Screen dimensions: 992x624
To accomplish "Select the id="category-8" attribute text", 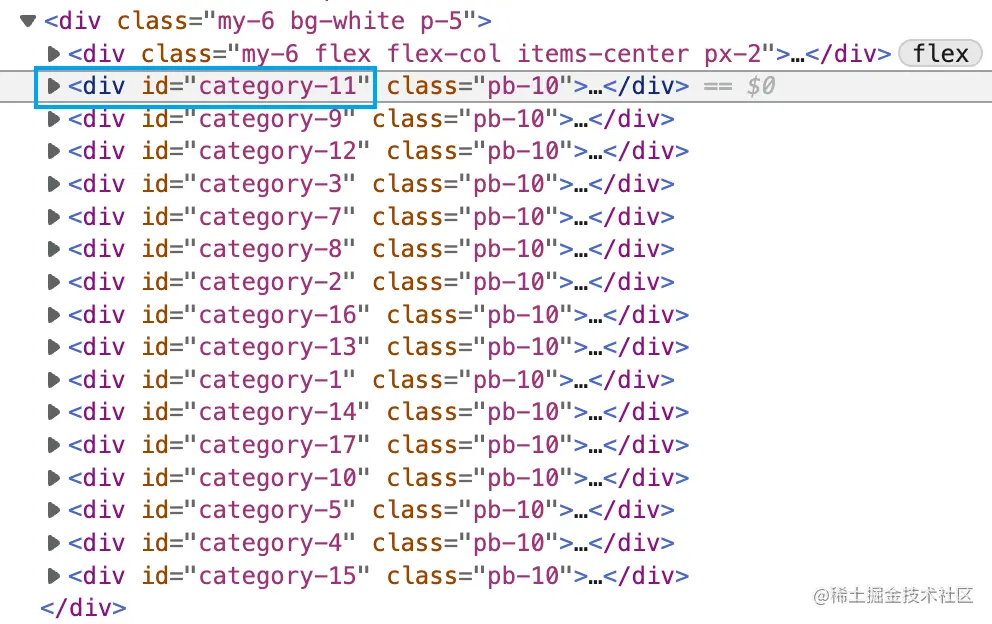I will point(248,249).
